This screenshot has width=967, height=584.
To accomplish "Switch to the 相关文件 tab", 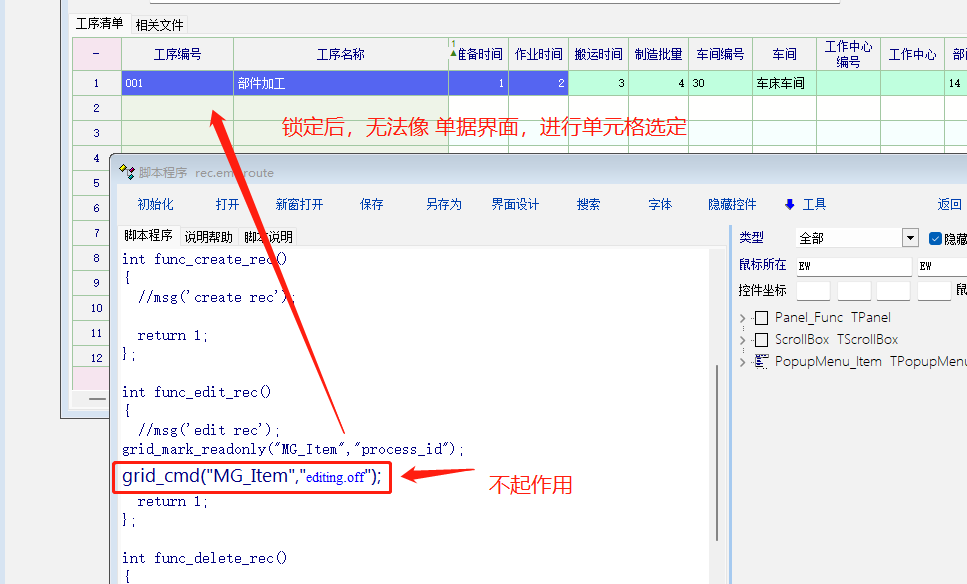I will click(159, 24).
